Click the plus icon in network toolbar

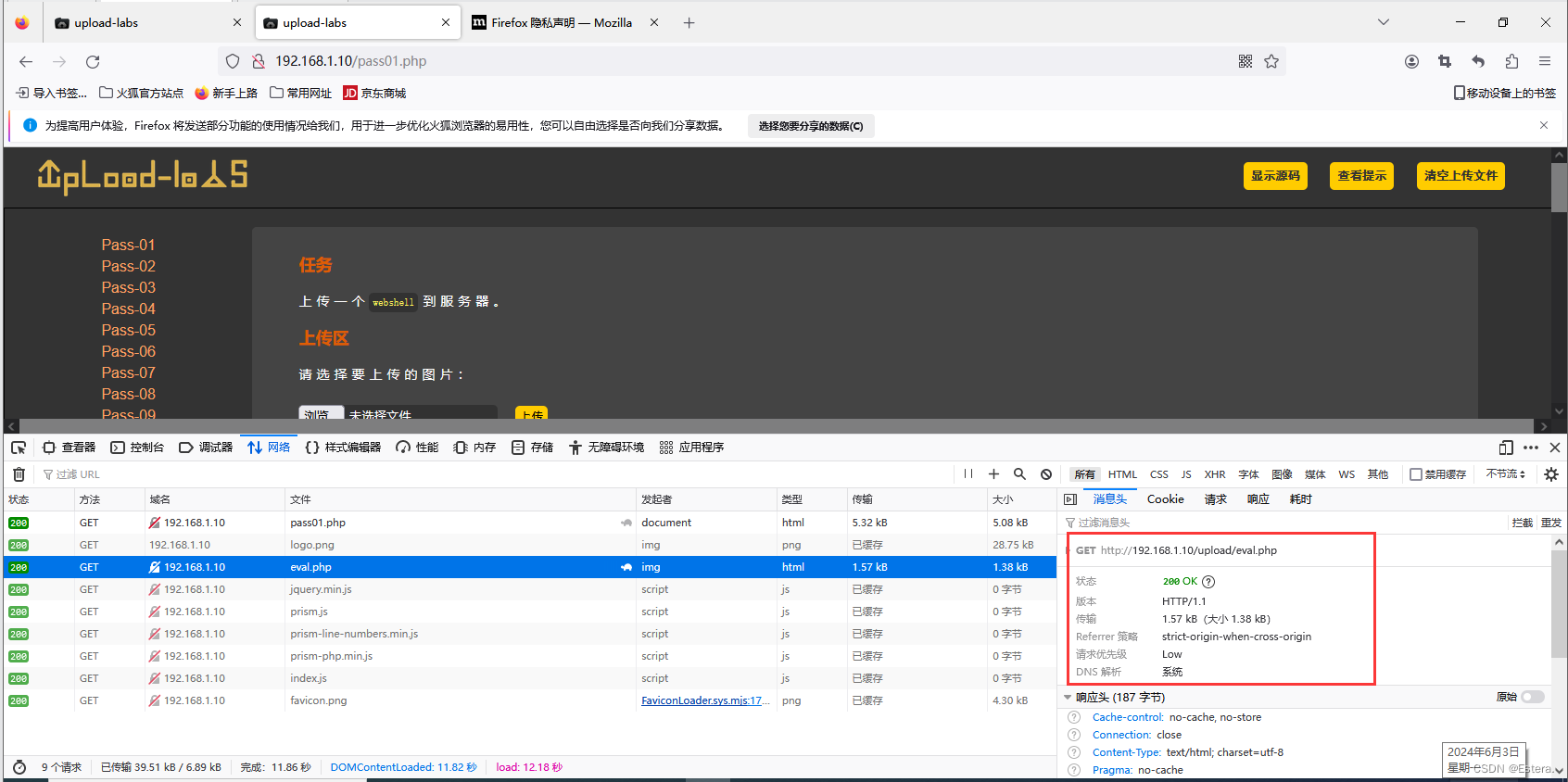click(993, 474)
